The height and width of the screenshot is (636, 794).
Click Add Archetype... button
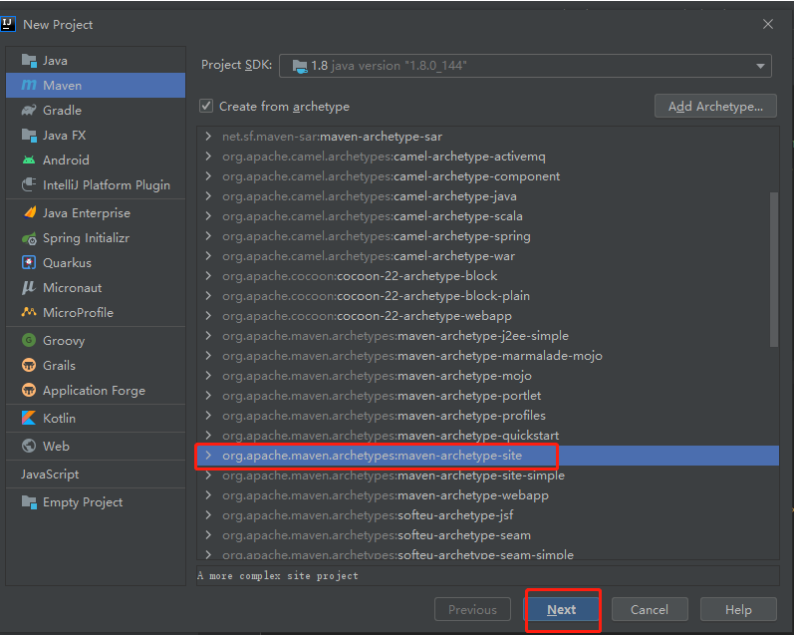(x=715, y=106)
